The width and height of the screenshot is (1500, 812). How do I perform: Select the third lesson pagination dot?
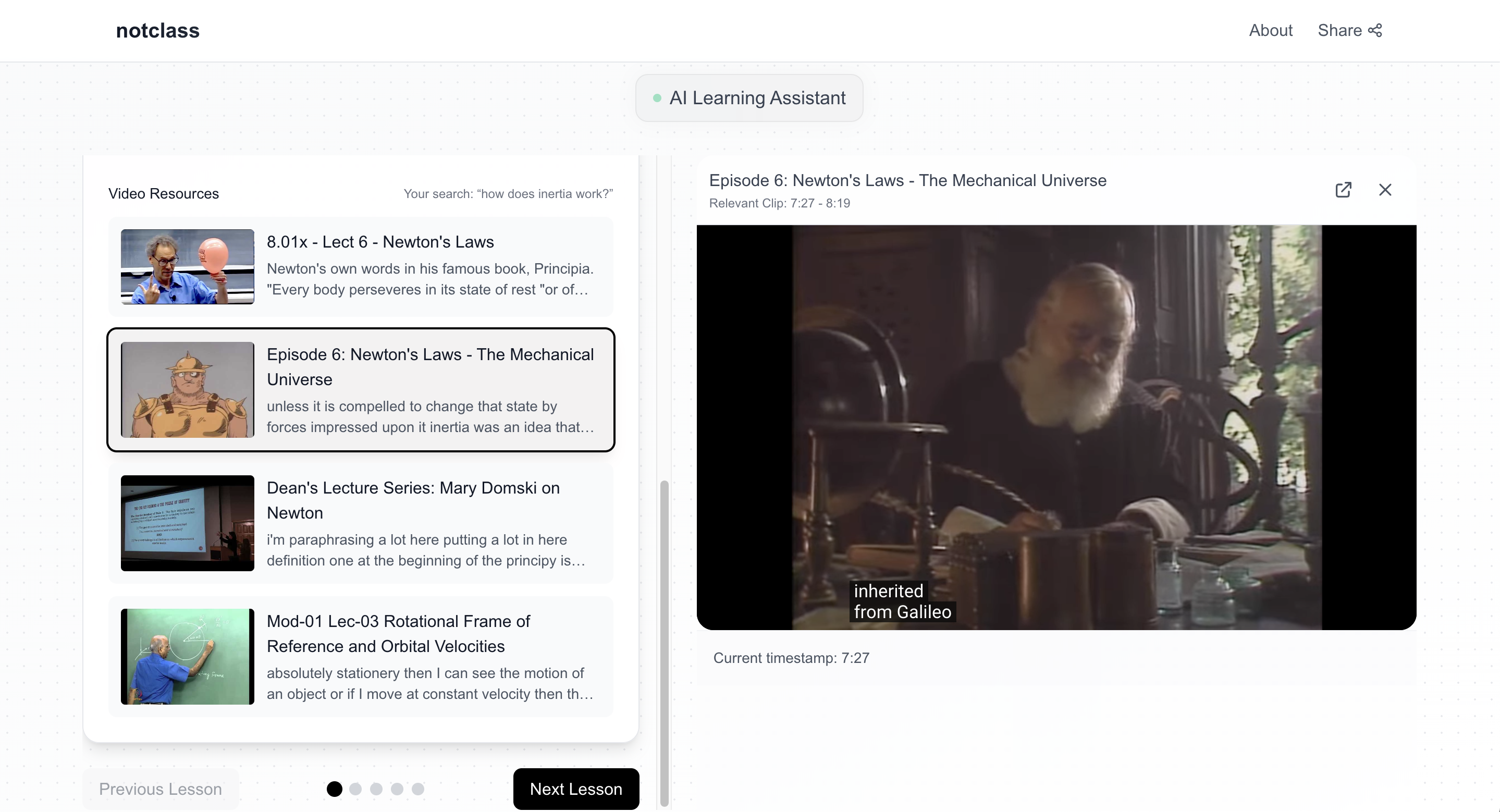[376, 789]
